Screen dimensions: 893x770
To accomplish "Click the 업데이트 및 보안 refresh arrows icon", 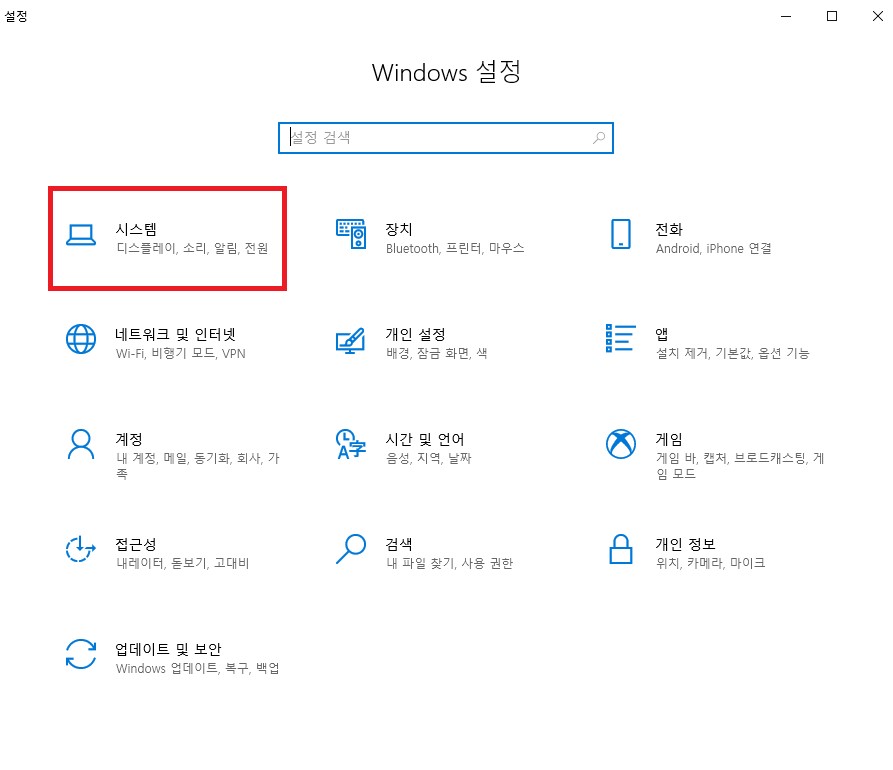I will coord(81,654).
